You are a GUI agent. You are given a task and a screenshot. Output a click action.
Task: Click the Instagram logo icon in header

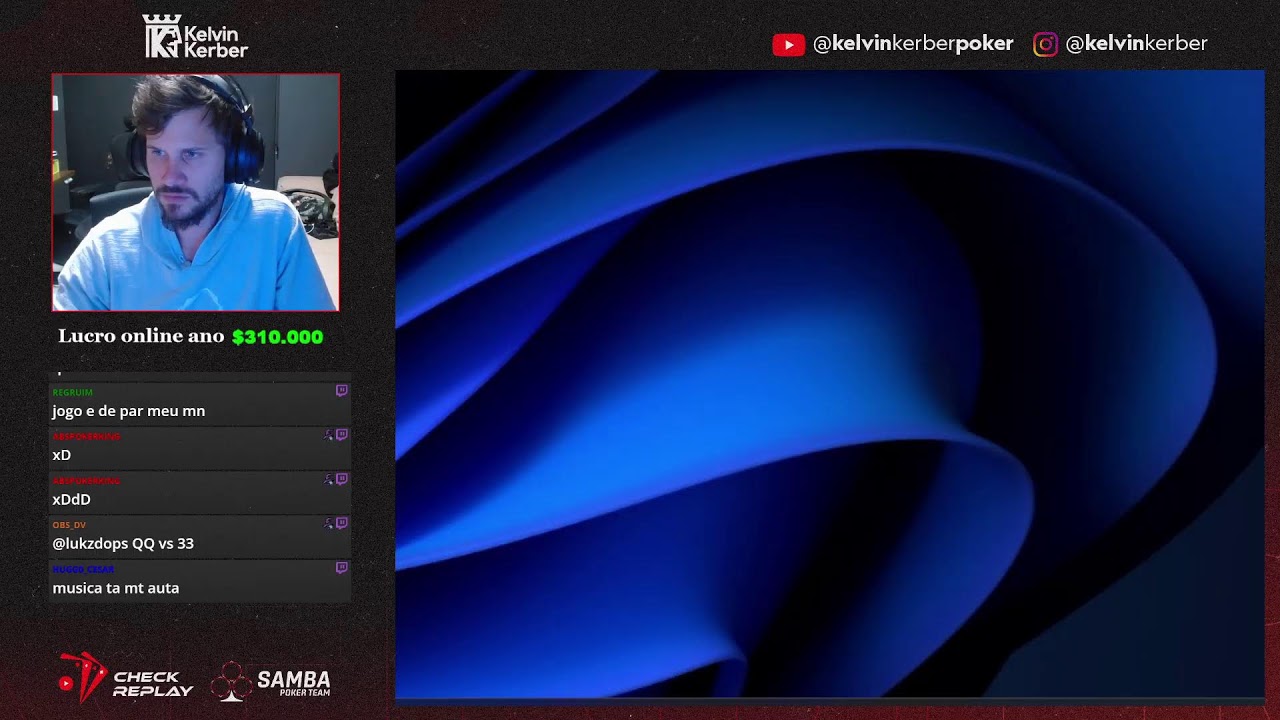(1045, 44)
